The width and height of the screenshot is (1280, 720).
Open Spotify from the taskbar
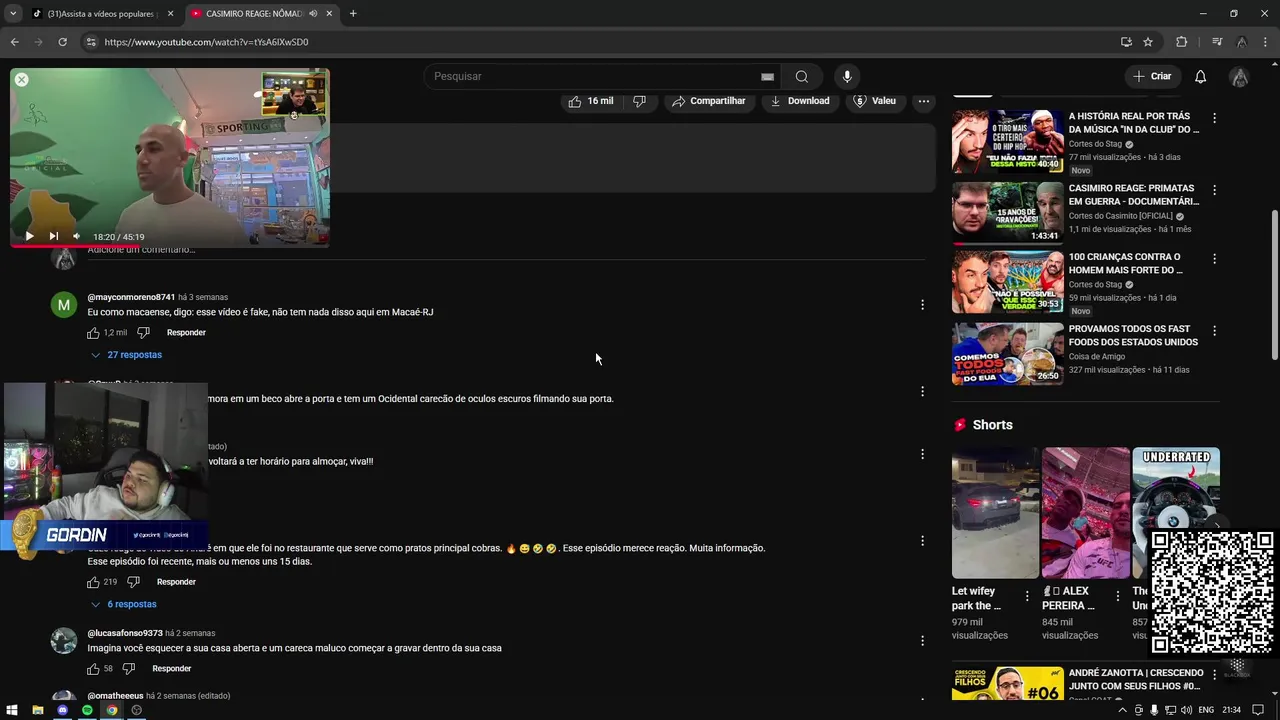click(87, 710)
